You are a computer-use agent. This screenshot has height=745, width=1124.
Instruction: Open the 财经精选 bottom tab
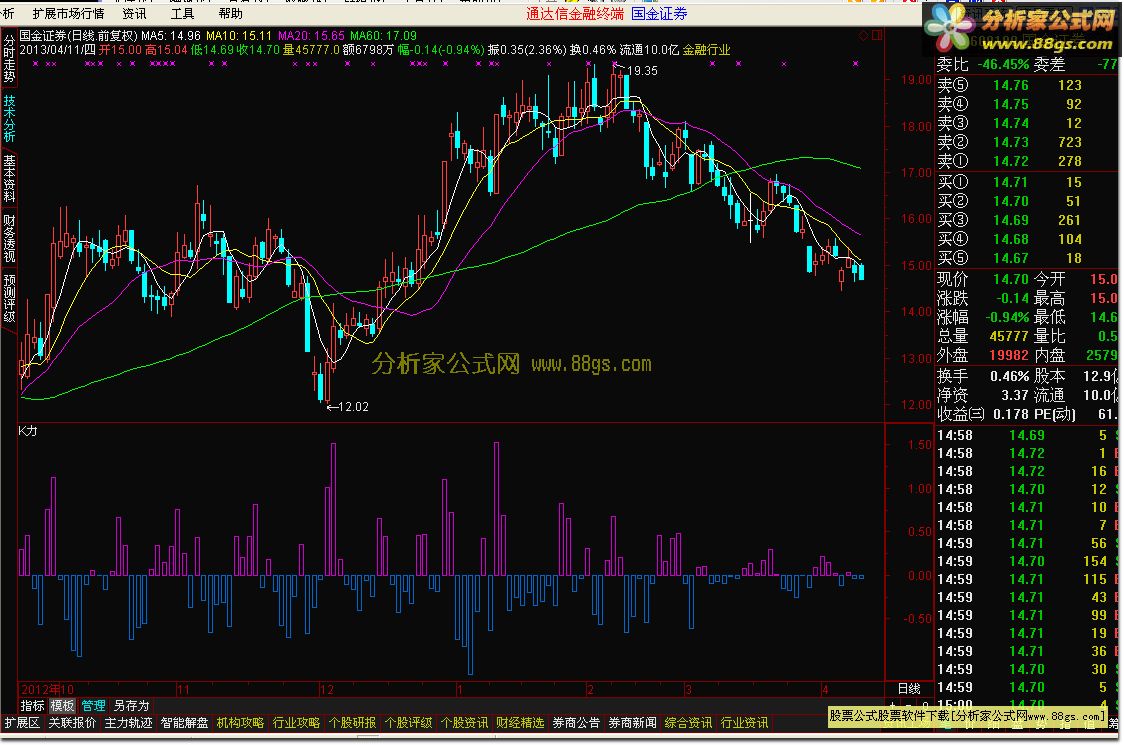520,723
